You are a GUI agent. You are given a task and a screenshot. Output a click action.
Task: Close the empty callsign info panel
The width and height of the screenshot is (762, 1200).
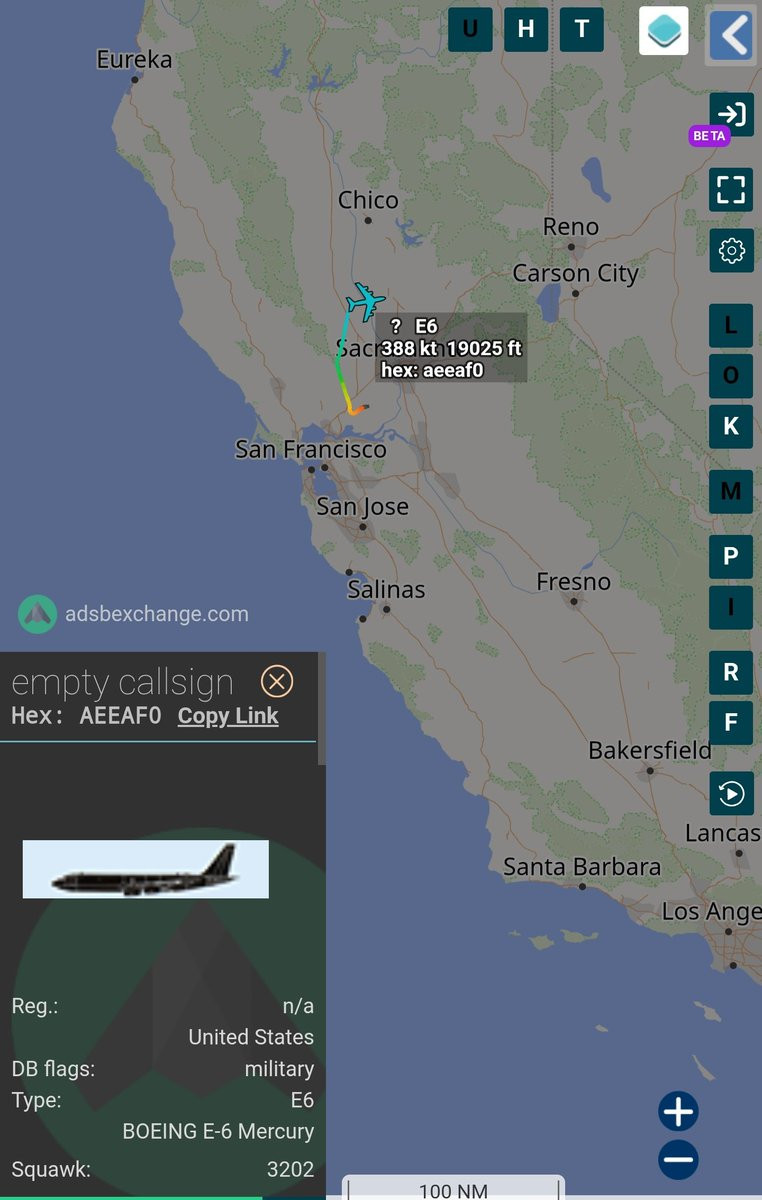(277, 682)
